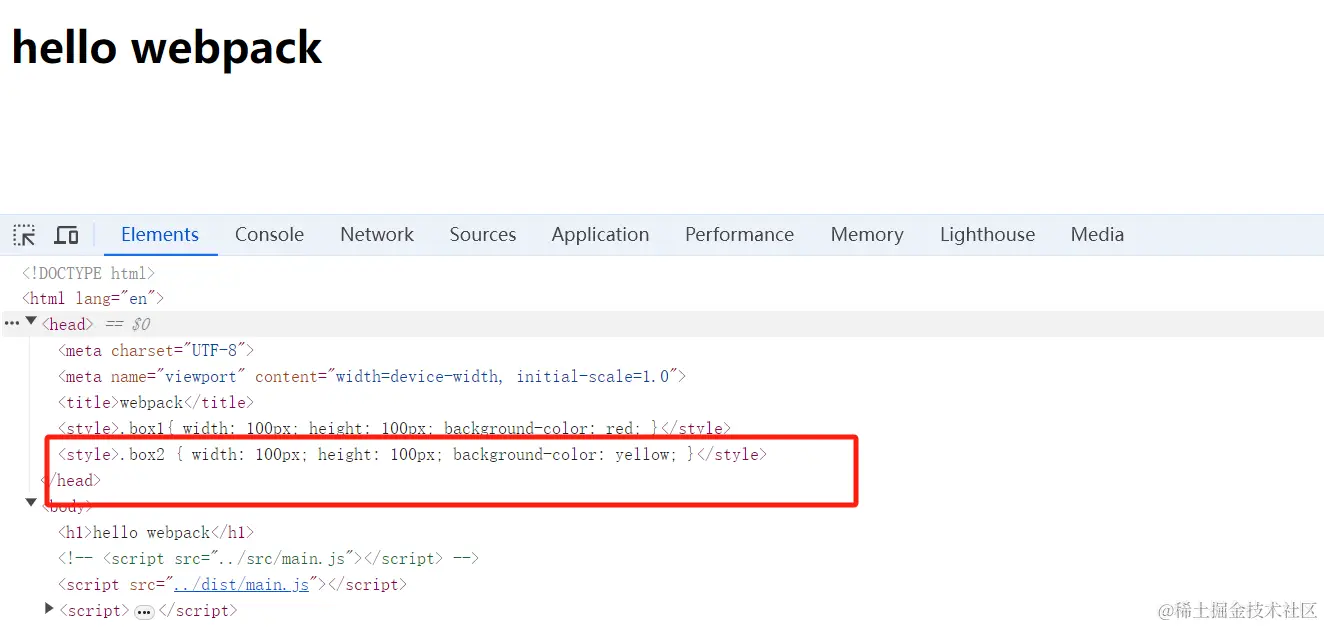Open the Application tab

pyautogui.click(x=600, y=235)
